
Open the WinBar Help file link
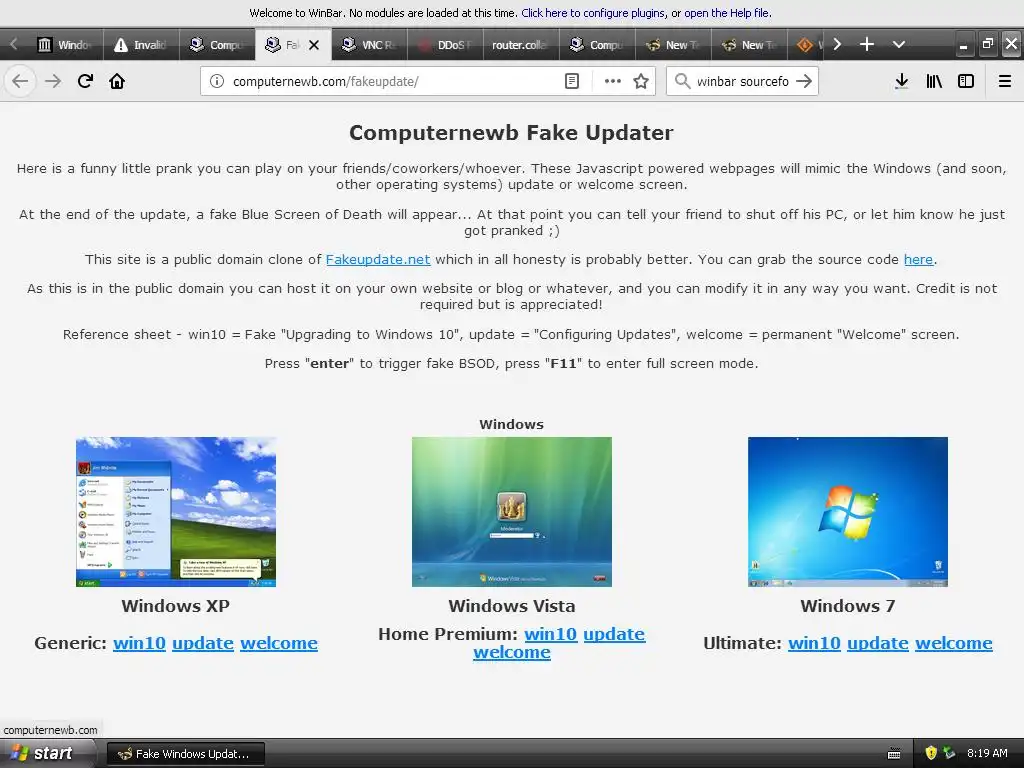728,12
